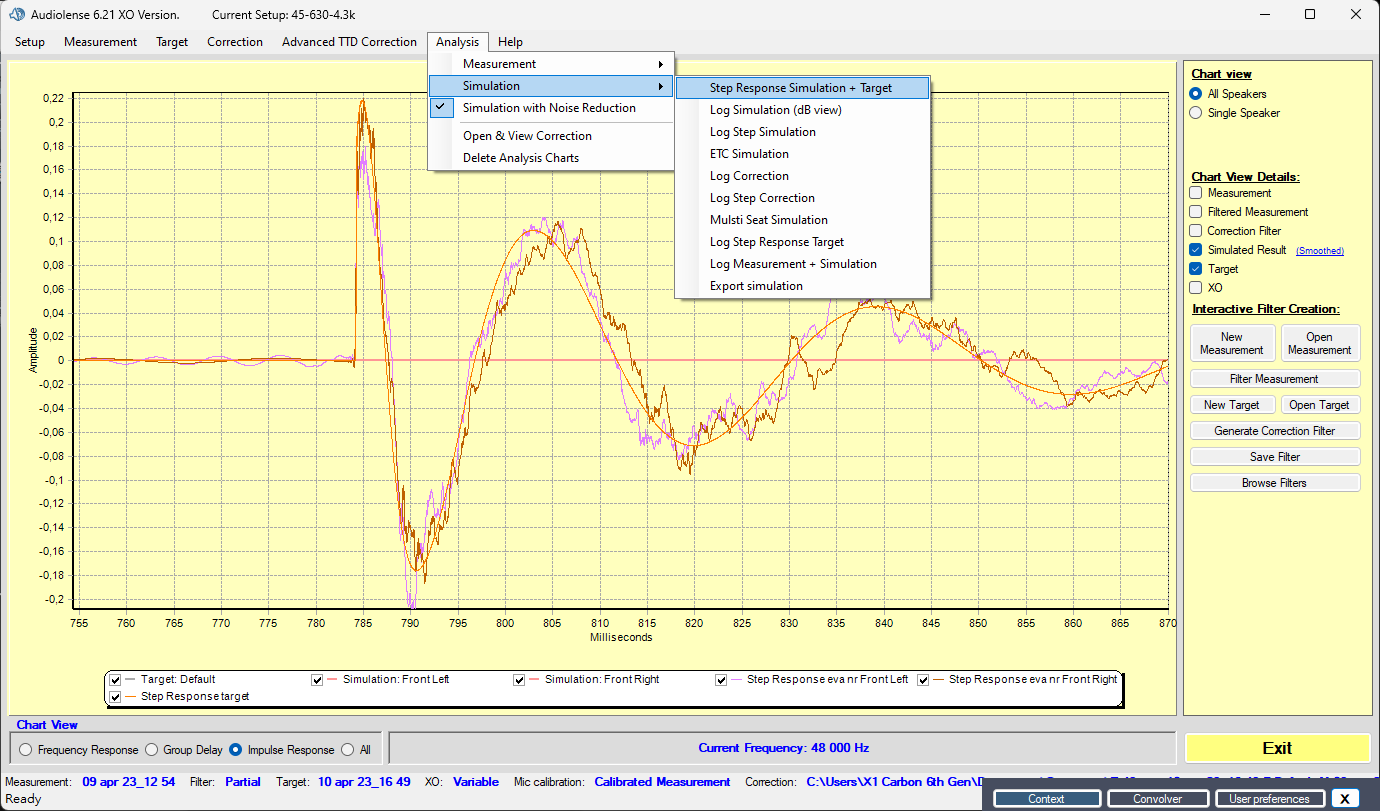The height and width of the screenshot is (811, 1380).
Task: Toggle Step Response target legend checkbox
Action: point(116,696)
